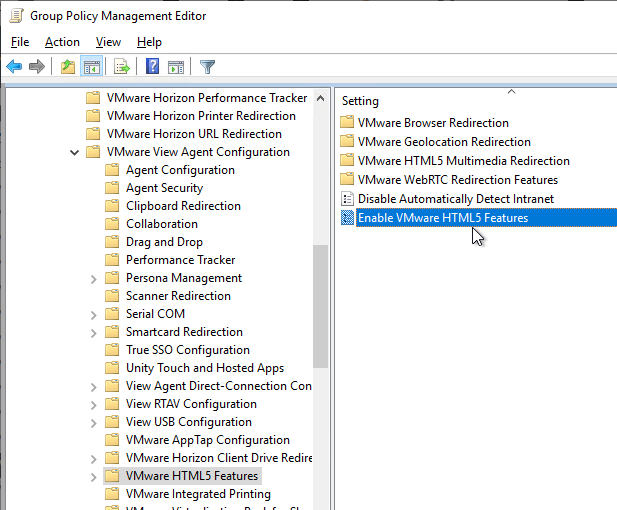Select Unity Touch and Hosted Apps
This screenshot has width=617, height=510.
205,368
